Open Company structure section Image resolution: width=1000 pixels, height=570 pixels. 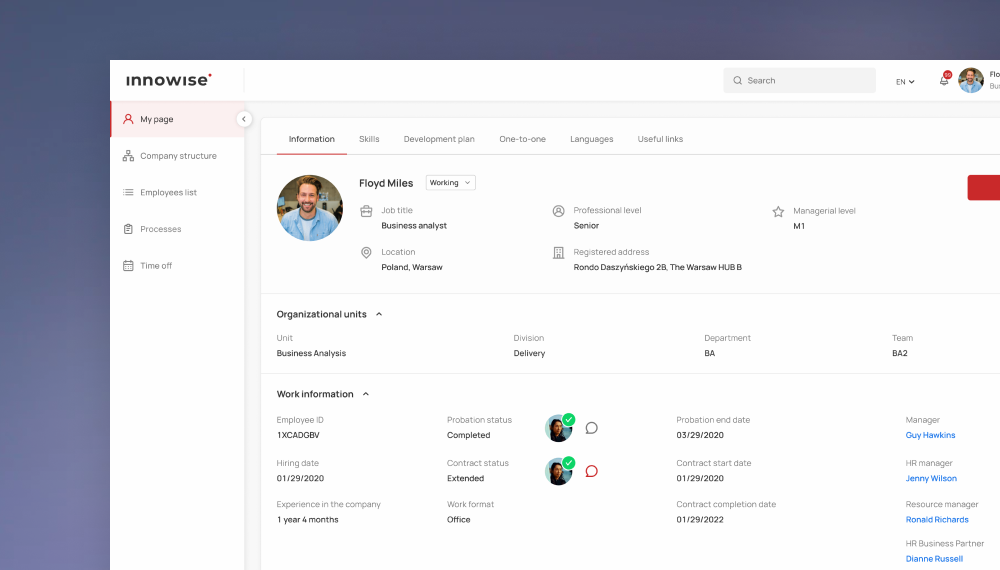click(177, 156)
